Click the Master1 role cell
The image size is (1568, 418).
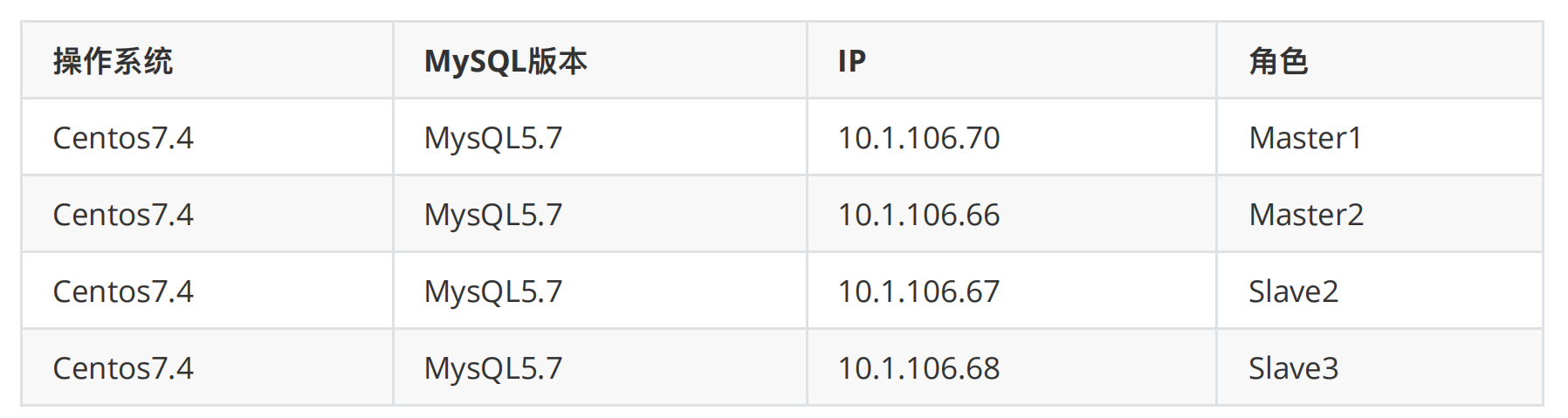click(1305, 138)
